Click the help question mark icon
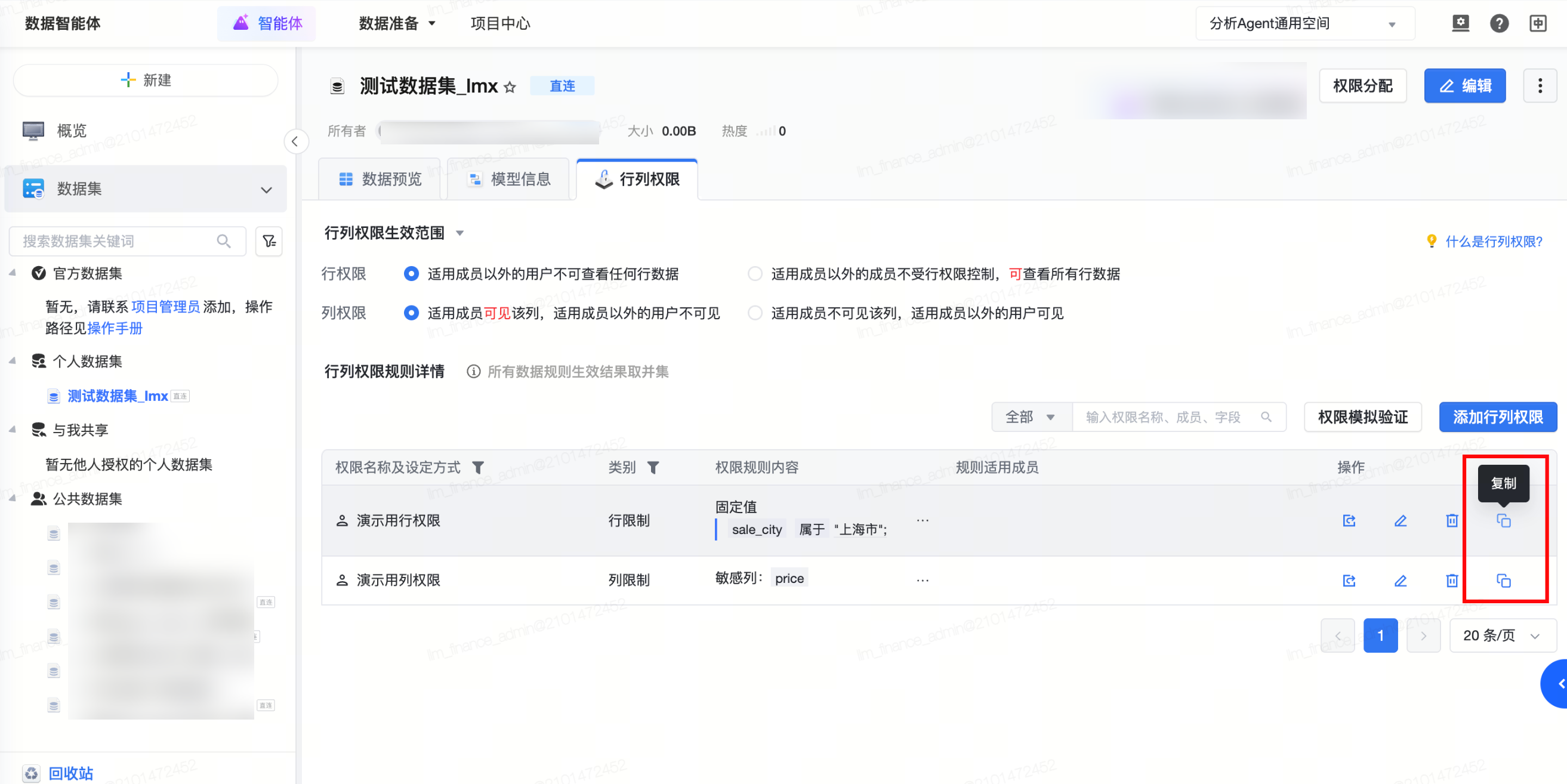Image resolution: width=1567 pixels, height=784 pixels. pos(1499,23)
